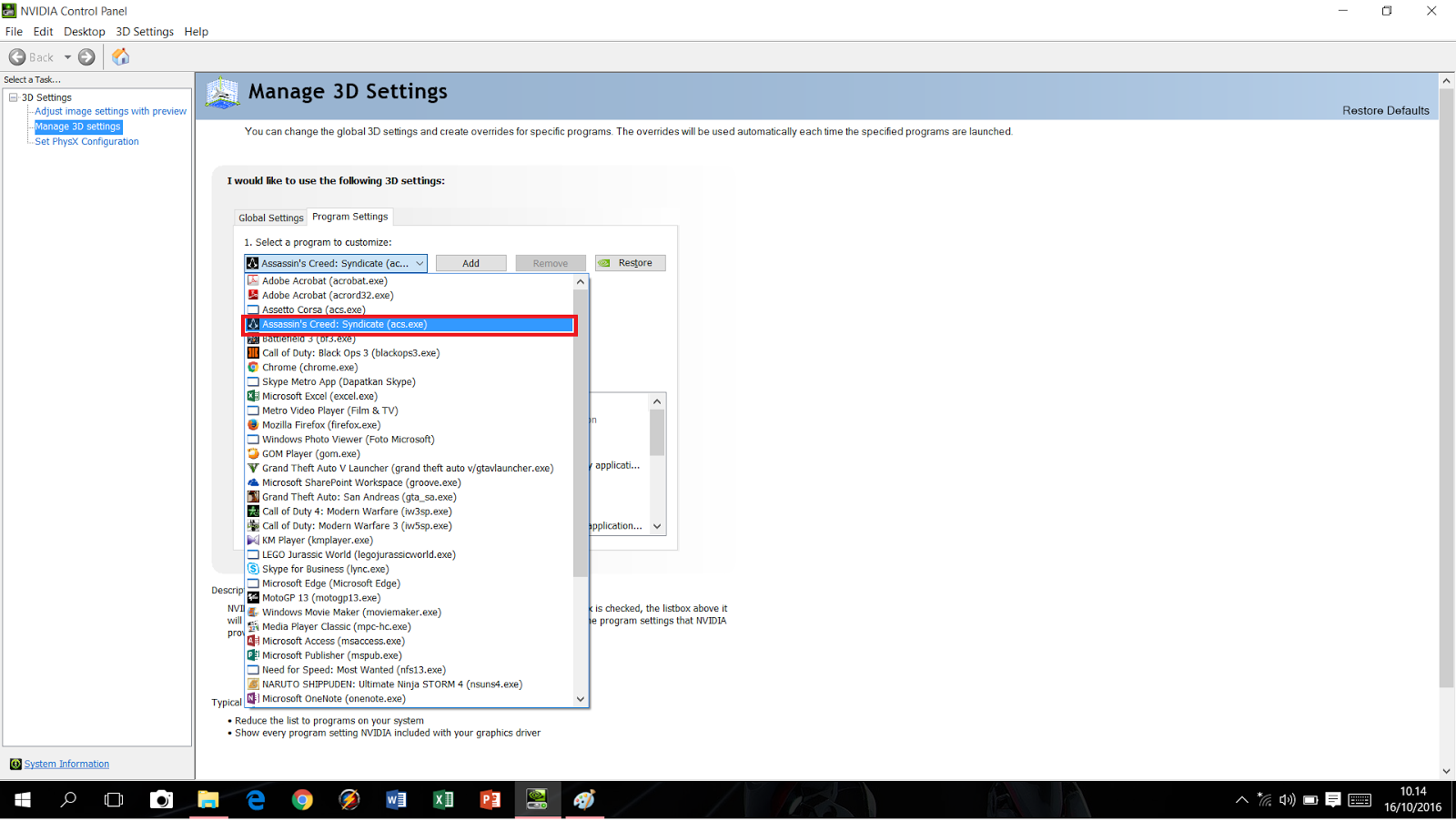Open Paint app from taskbar

[584, 800]
